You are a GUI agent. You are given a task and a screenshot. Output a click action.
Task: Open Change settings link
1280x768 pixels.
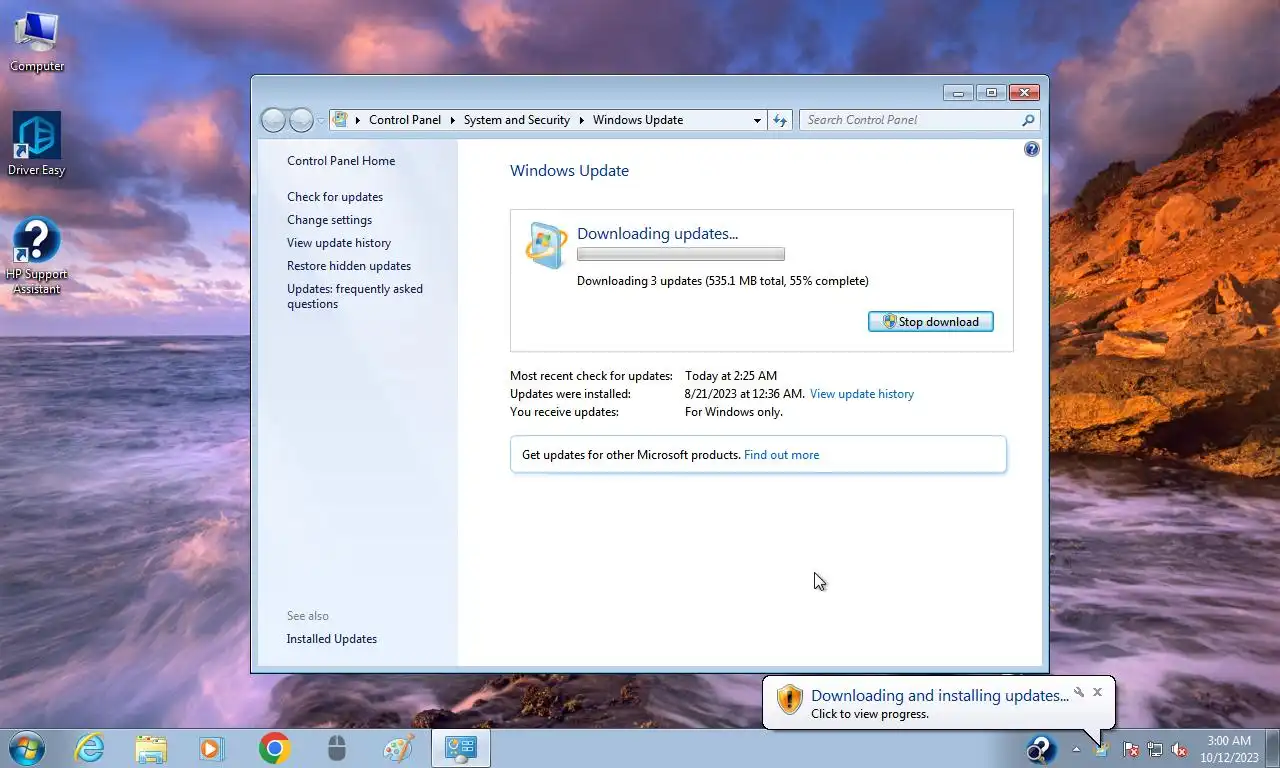329,220
